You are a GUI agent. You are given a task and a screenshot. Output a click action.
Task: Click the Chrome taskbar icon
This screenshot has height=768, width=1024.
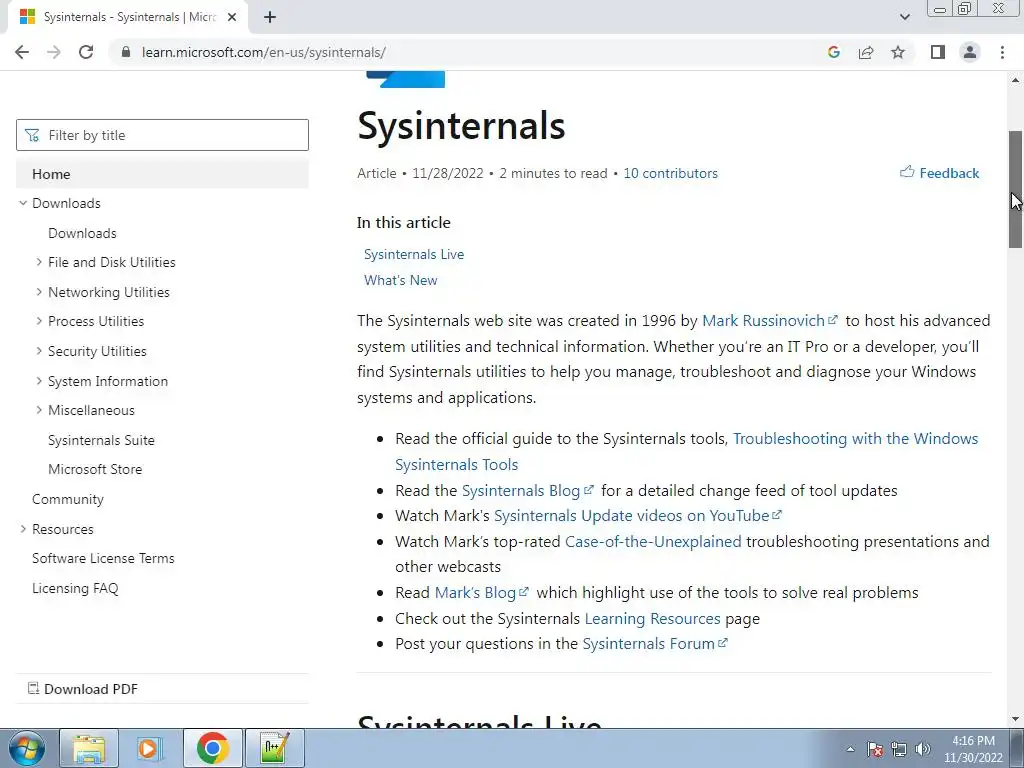[x=212, y=748]
